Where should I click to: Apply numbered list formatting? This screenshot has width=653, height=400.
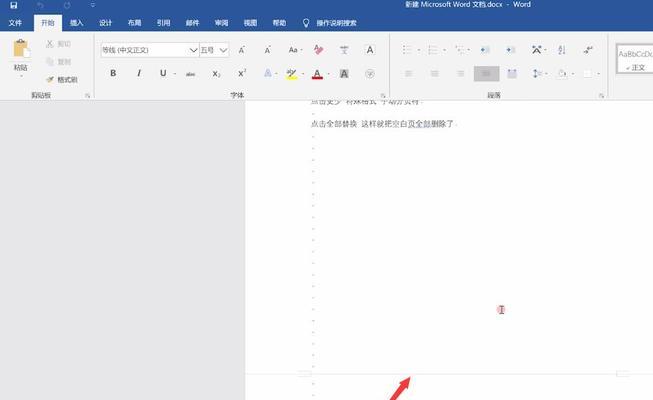coord(433,50)
